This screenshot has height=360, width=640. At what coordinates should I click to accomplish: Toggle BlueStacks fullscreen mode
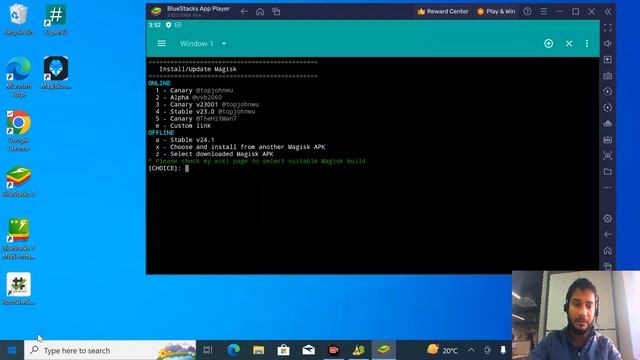[608, 28]
